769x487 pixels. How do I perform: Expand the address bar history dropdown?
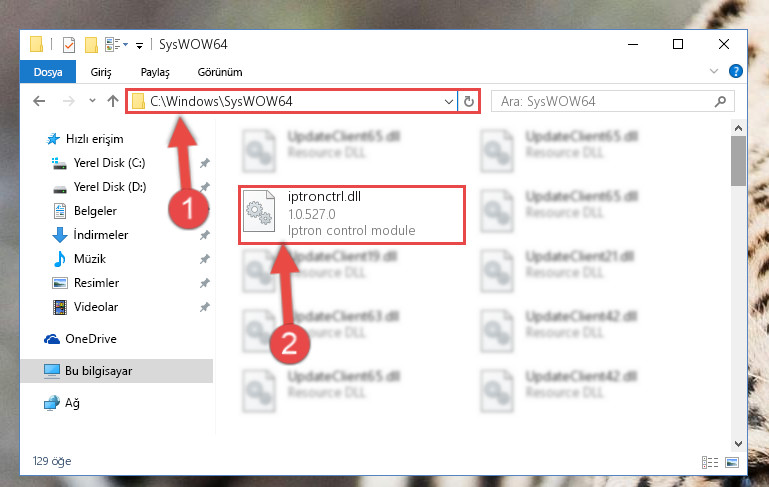pos(448,102)
